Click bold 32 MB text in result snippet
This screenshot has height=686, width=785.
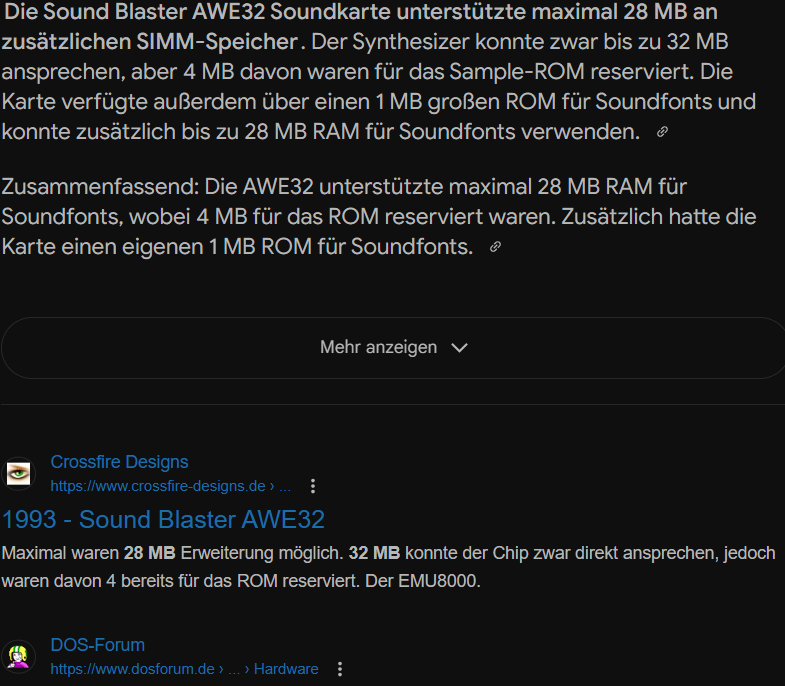pos(374,553)
